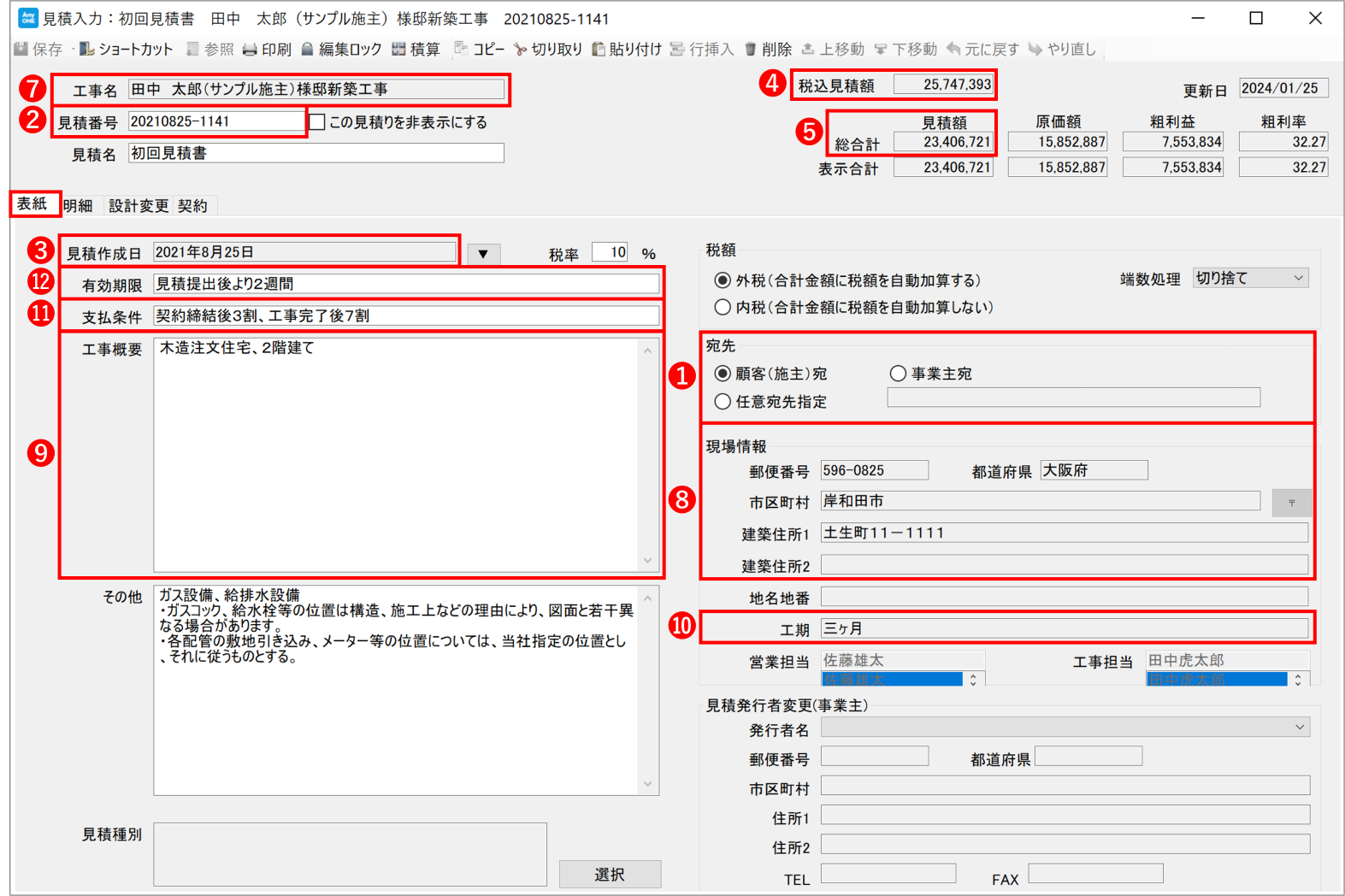
Task: Enable この見積りを非表示にする checkbox
Action: point(317,122)
